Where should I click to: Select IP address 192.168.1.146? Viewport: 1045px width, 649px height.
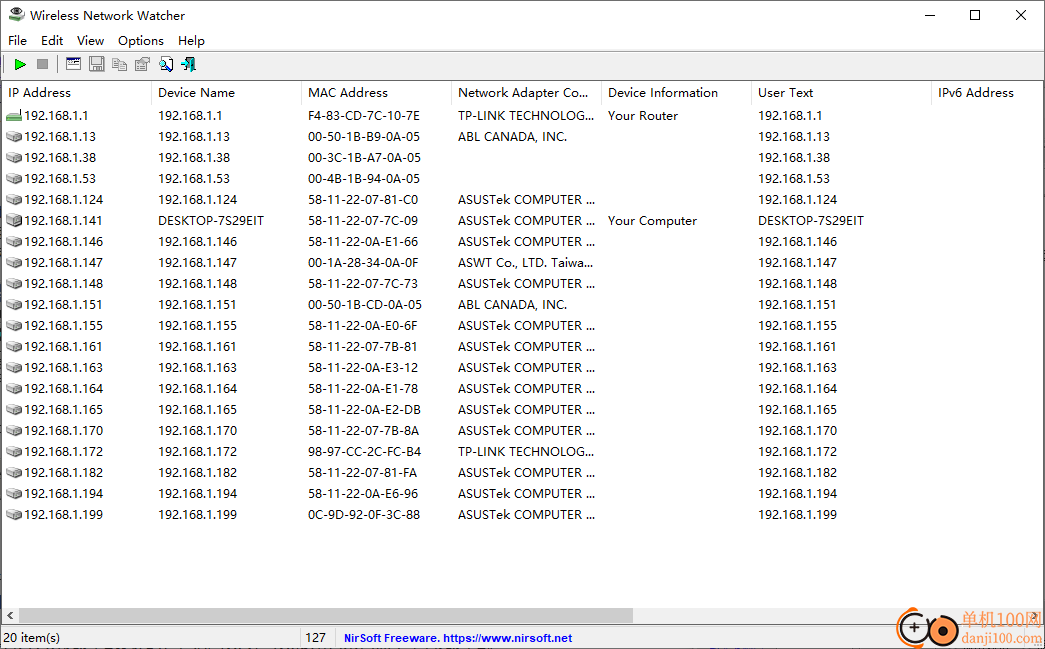[64, 242]
